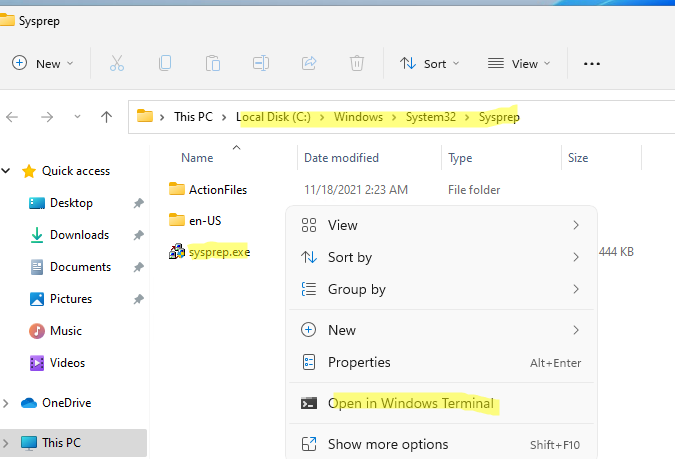675x459 pixels.
Task: Open Videos in Quick access
Action: (67, 363)
